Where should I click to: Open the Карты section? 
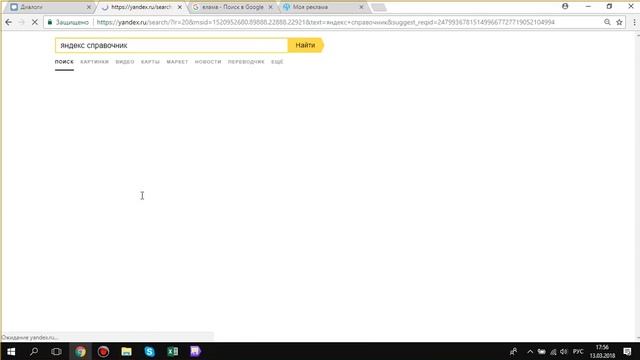click(150, 62)
